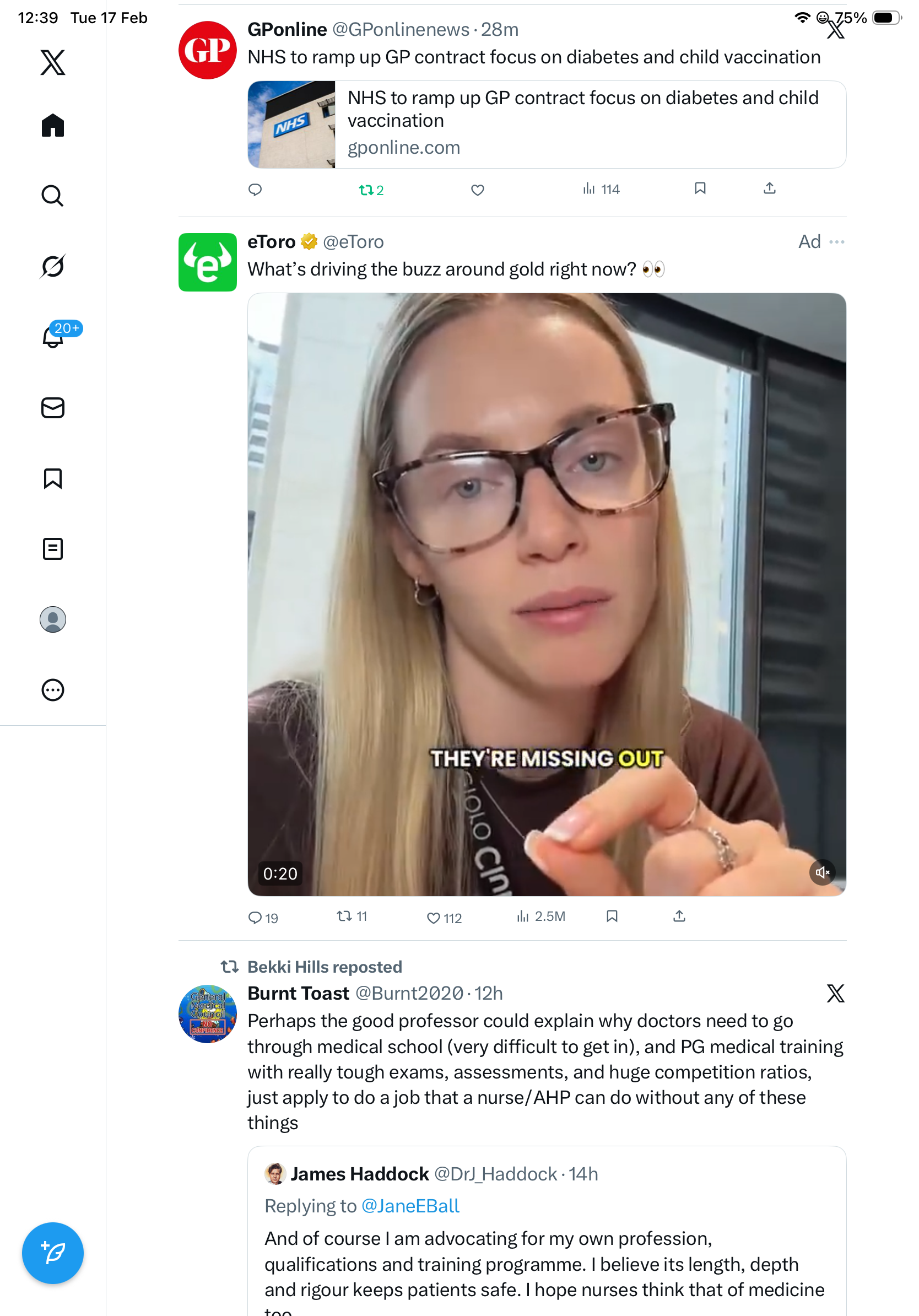Open the gponline.com article link card
Image resolution: width=919 pixels, height=1316 pixels.
(546, 125)
